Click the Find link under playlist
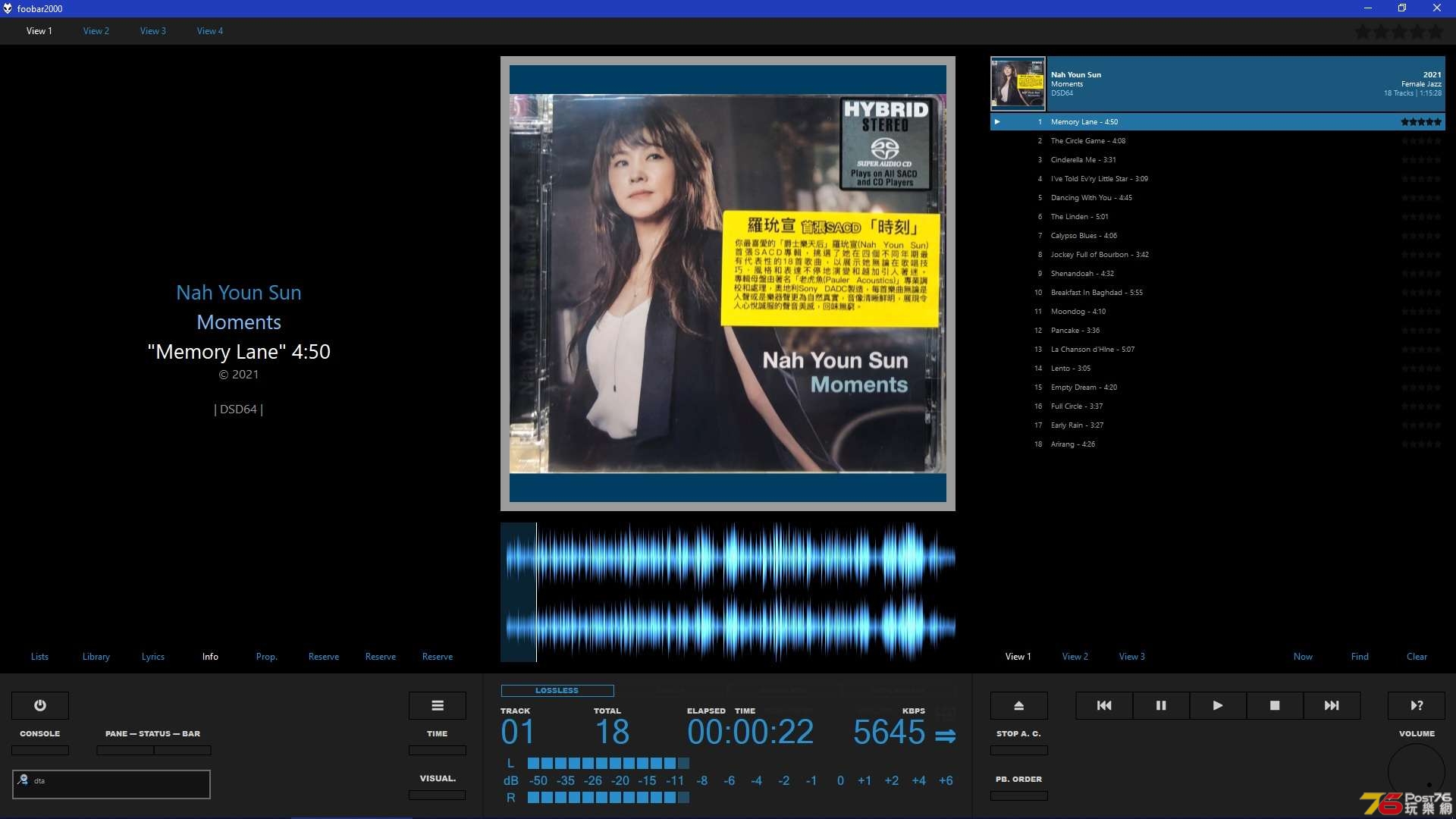This screenshot has height=819, width=1456. point(1360,657)
